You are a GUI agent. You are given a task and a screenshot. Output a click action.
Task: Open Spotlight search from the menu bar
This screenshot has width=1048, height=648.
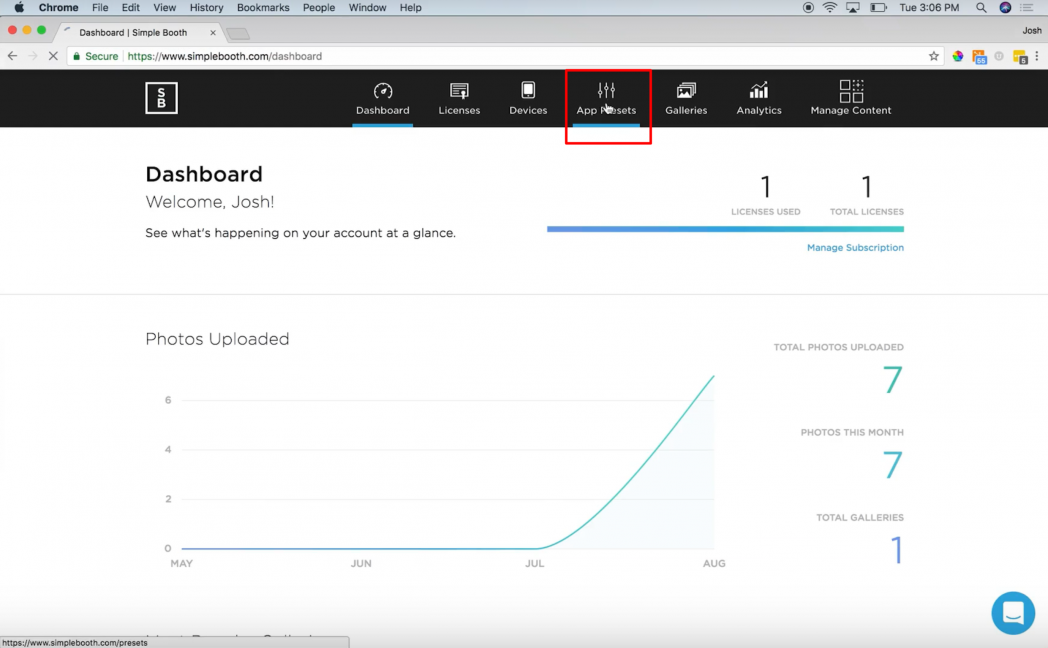(x=981, y=7)
